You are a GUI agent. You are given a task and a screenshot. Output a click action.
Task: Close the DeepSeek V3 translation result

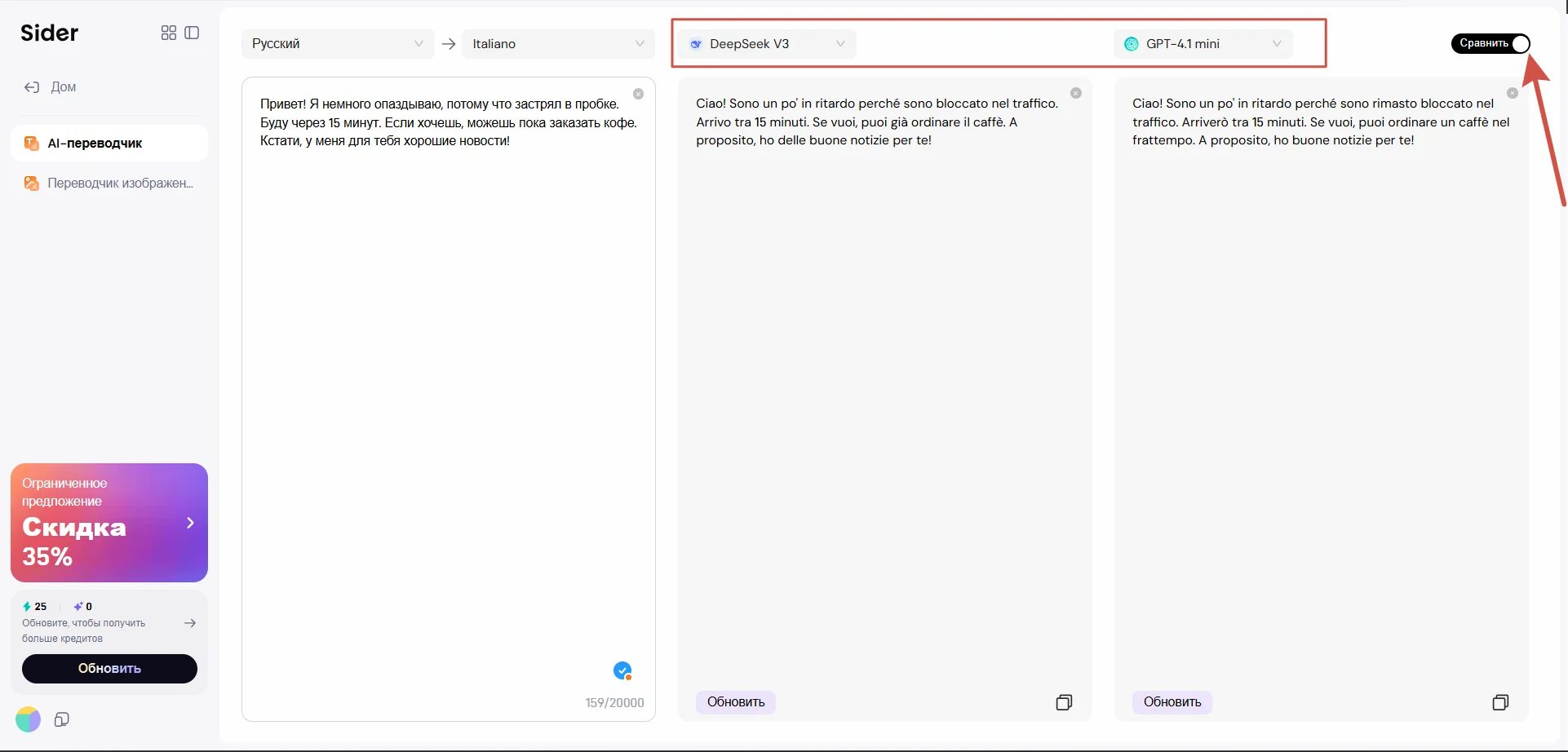pos(1076,93)
